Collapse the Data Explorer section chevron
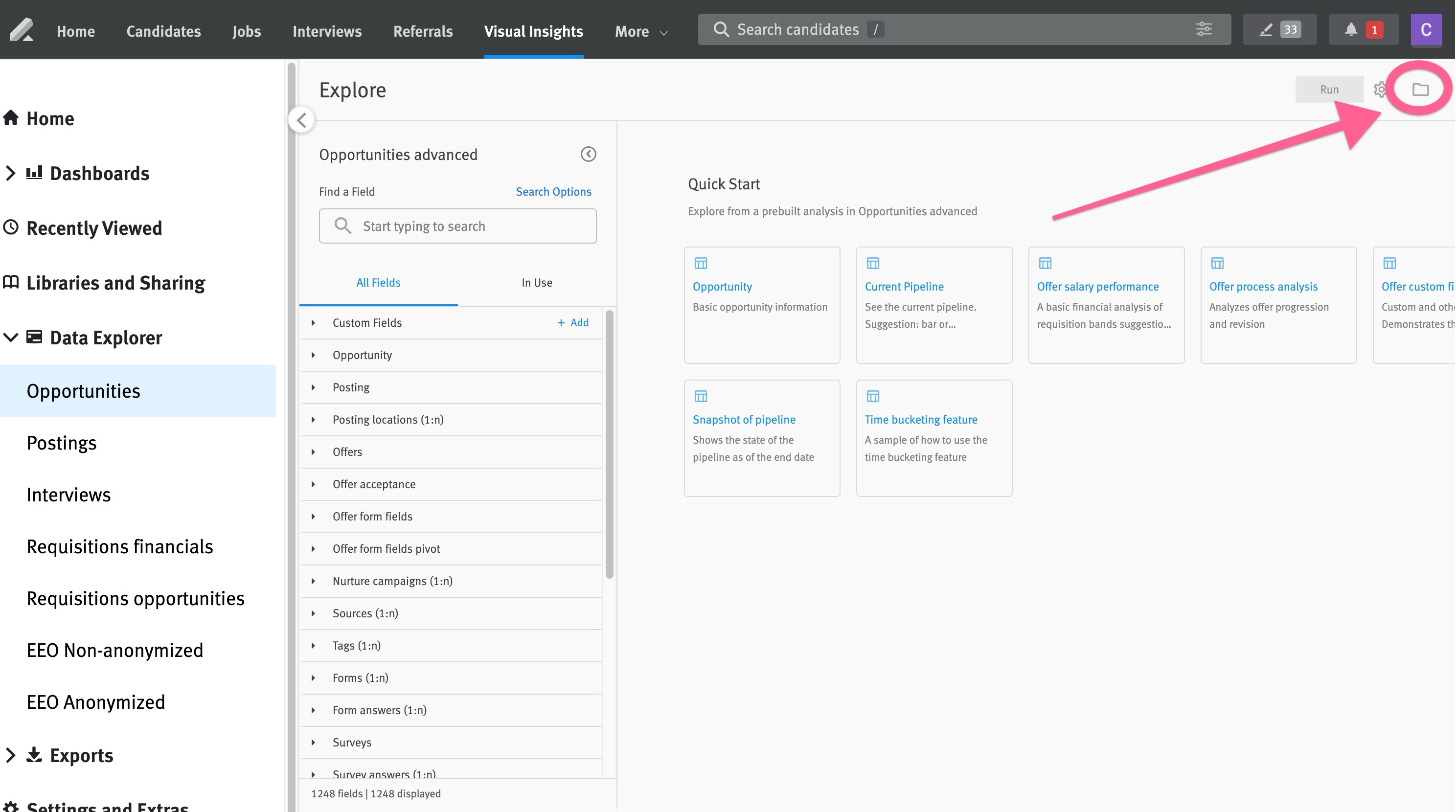Screen dimensions: 1456x812 [x=10, y=338]
